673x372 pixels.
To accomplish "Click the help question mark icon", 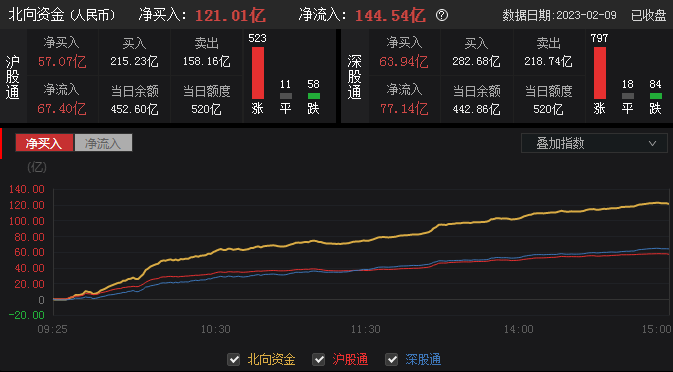I will (442, 15).
